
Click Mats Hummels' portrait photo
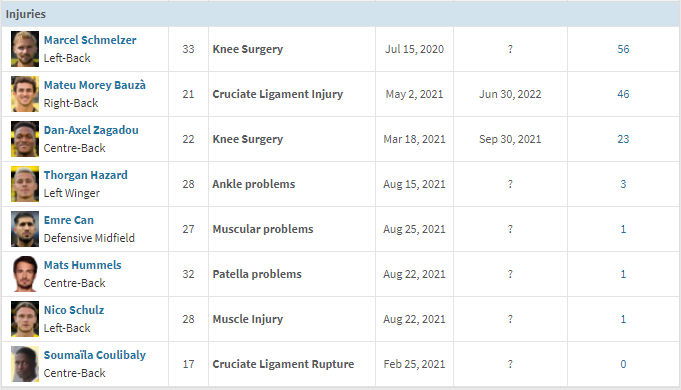coord(25,274)
